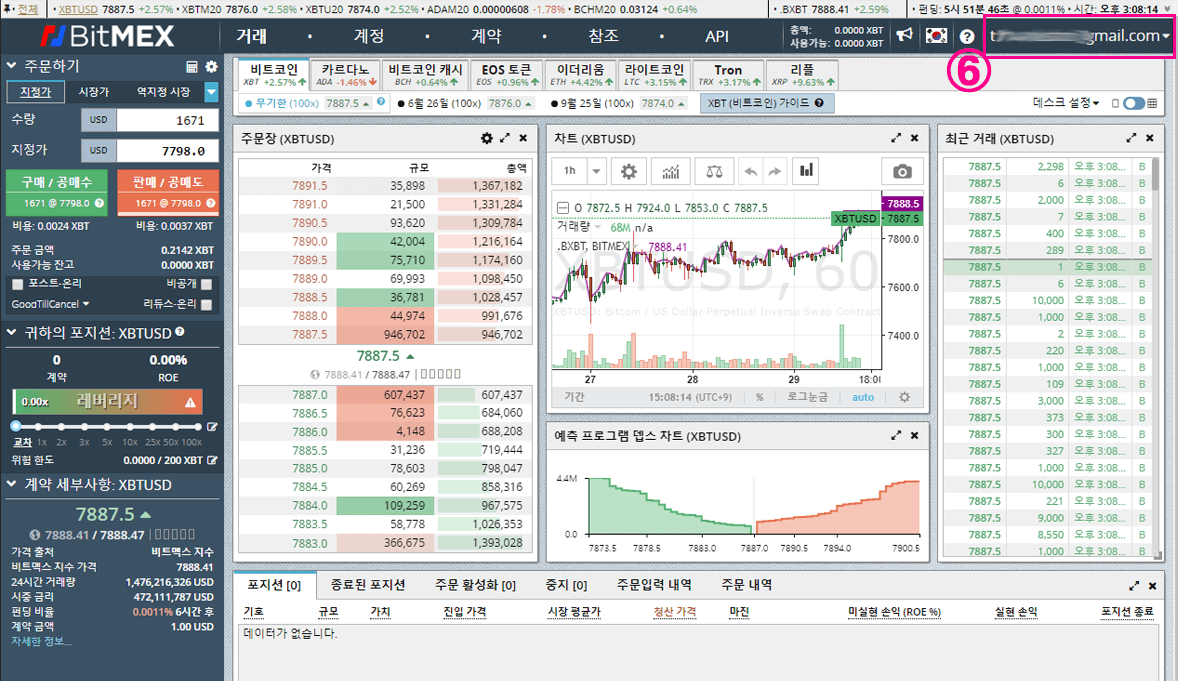Take chart snapshot camera icon

click(x=902, y=171)
